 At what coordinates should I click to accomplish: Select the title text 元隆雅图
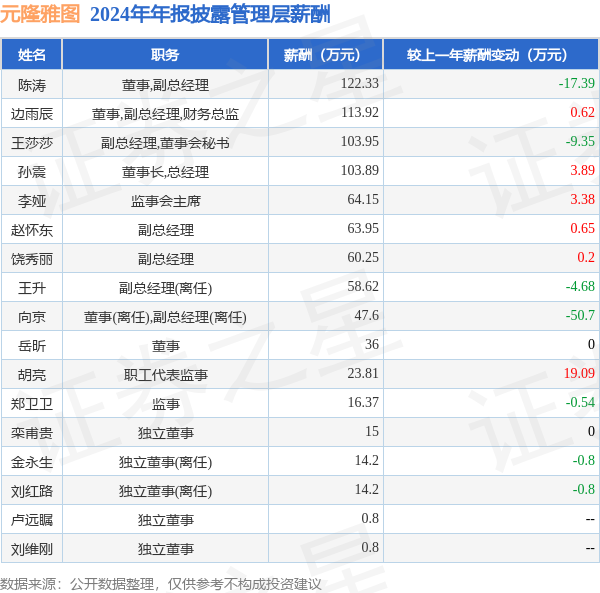(x=40, y=14)
